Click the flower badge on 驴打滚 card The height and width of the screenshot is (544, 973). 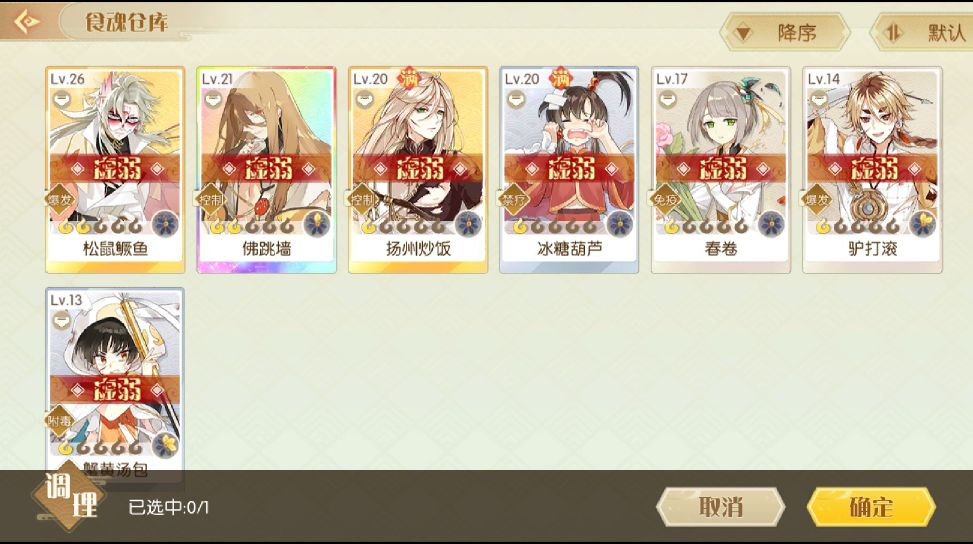(923, 225)
